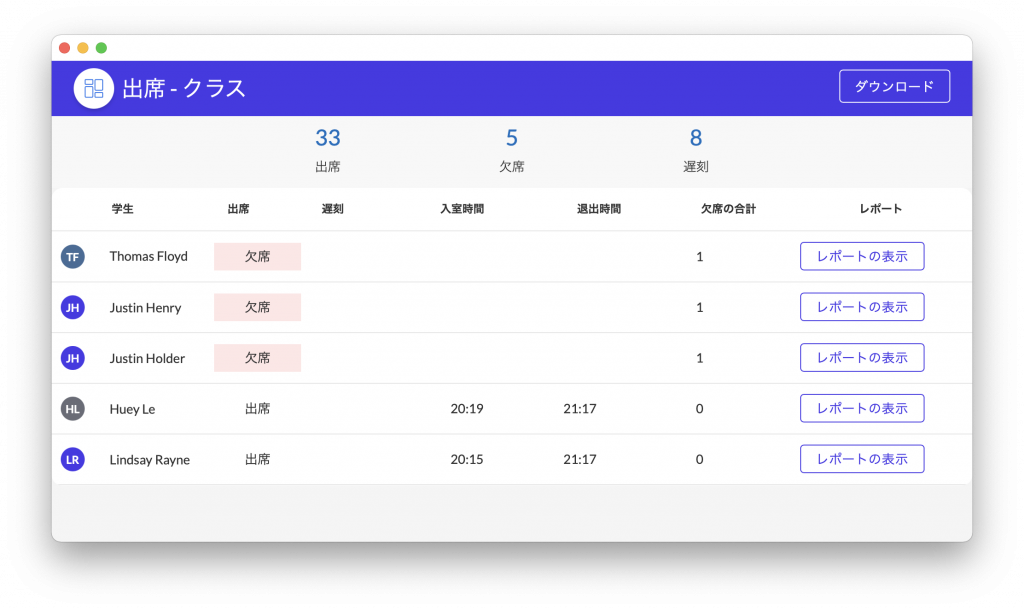Click the 8 遅刻 summary count

696,150
